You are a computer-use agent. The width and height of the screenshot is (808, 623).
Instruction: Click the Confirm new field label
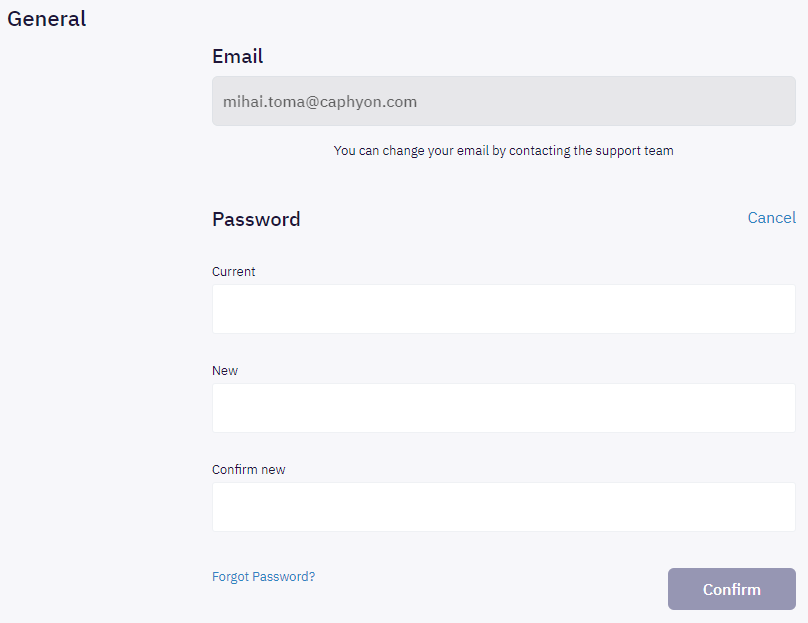(248, 469)
